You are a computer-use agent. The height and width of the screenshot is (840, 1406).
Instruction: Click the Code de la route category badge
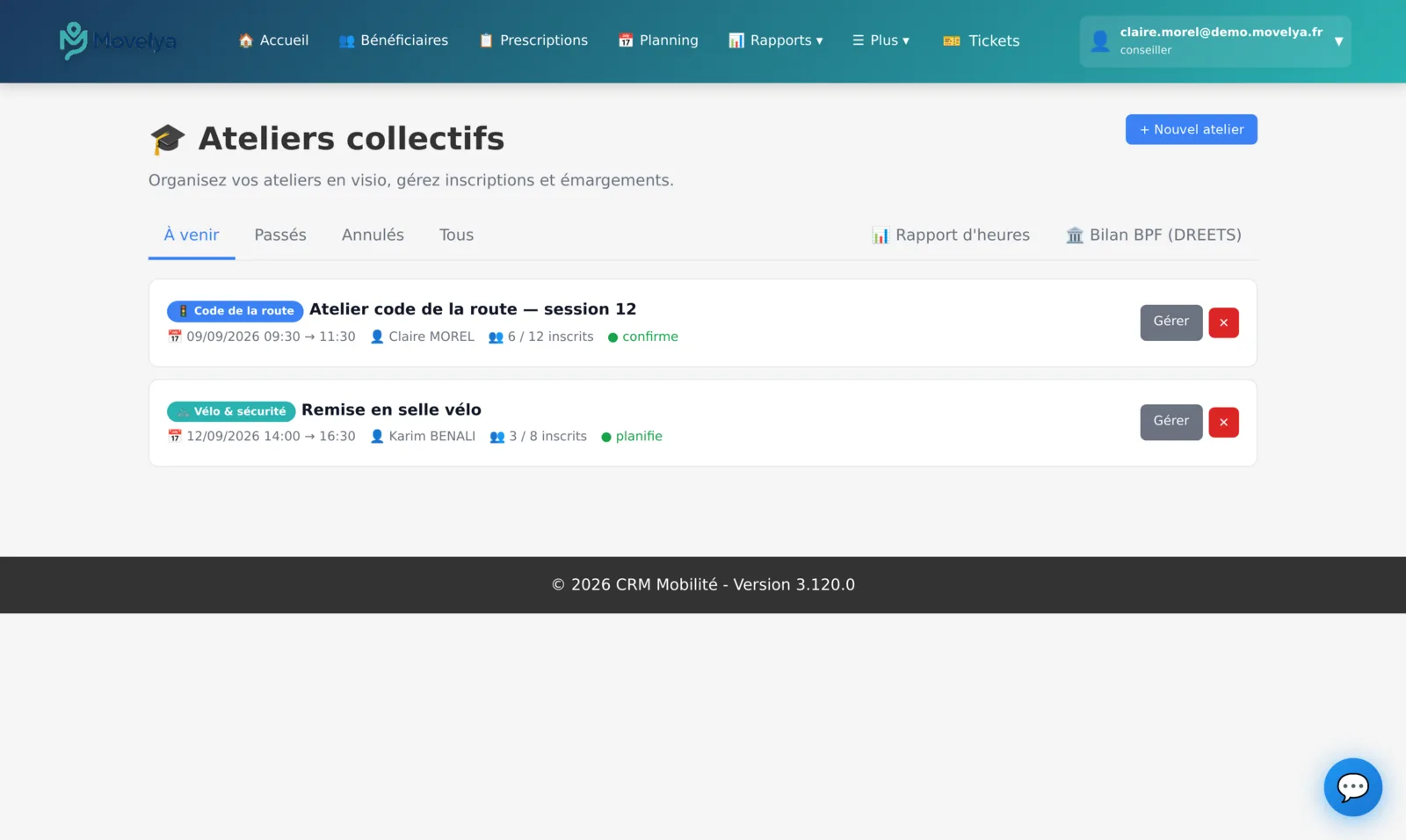(x=235, y=311)
